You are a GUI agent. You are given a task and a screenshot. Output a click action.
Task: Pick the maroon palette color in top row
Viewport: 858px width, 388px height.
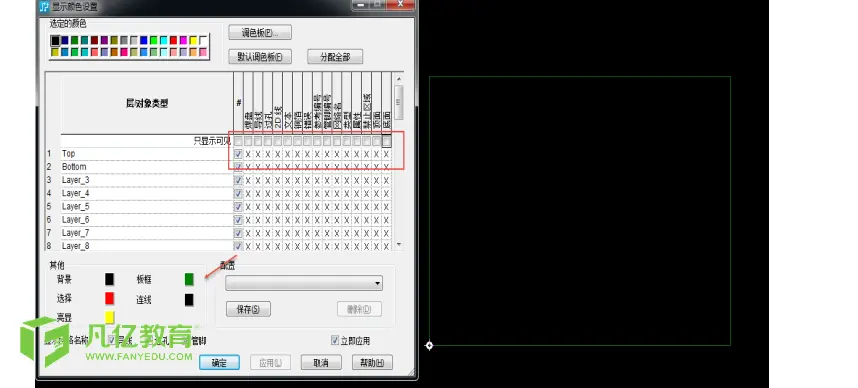coord(95,40)
